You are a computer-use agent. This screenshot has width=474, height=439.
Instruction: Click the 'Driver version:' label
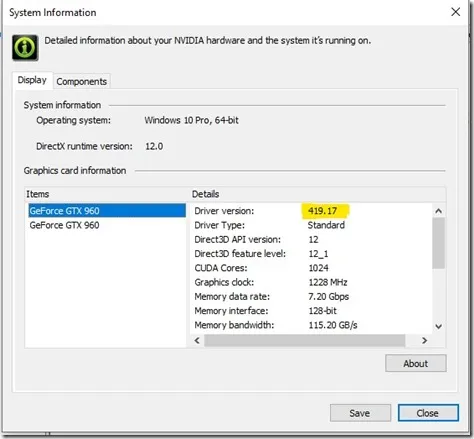pyautogui.click(x=224, y=211)
